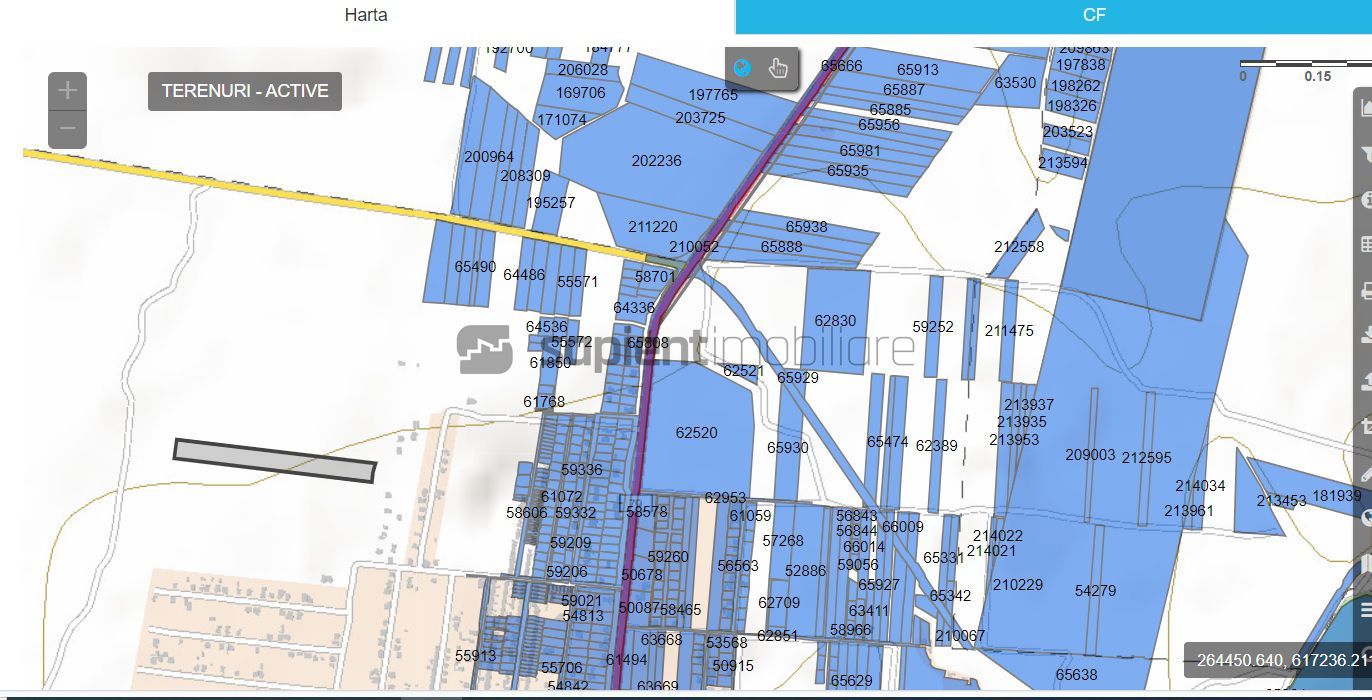The height and width of the screenshot is (700, 1372).
Task: Click the zoom in plus button
Action: pyautogui.click(x=67, y=91)
